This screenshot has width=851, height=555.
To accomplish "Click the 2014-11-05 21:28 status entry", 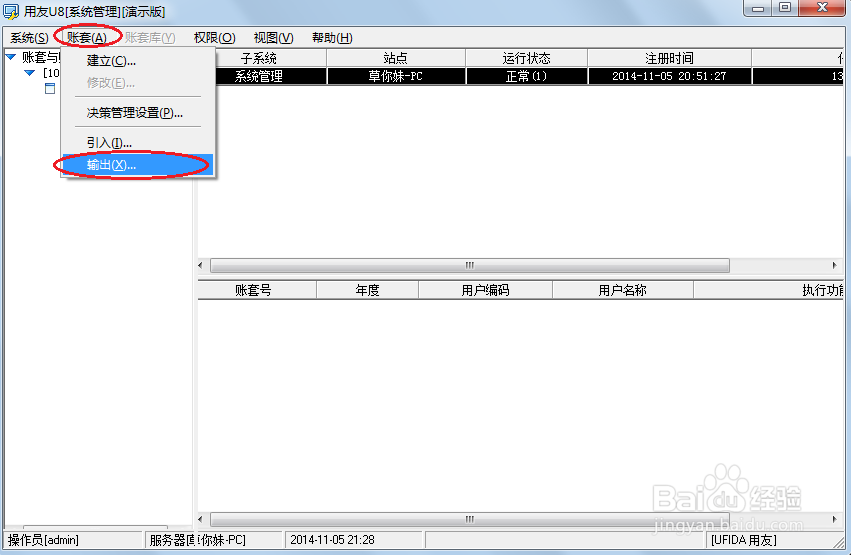I will (354, 540).
